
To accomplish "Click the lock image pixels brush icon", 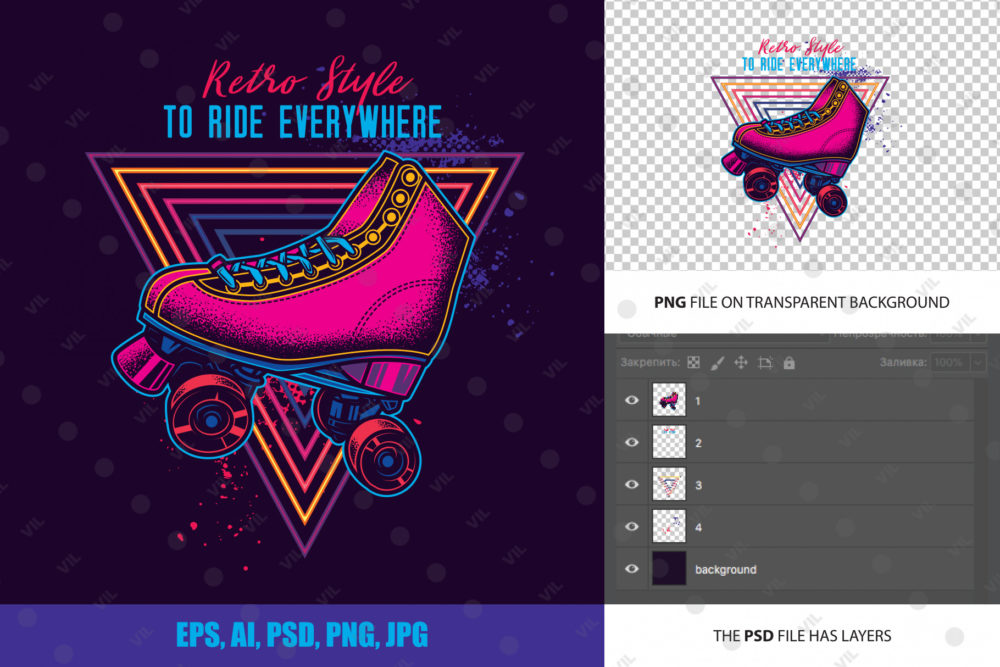I will [x=717, y=363].
